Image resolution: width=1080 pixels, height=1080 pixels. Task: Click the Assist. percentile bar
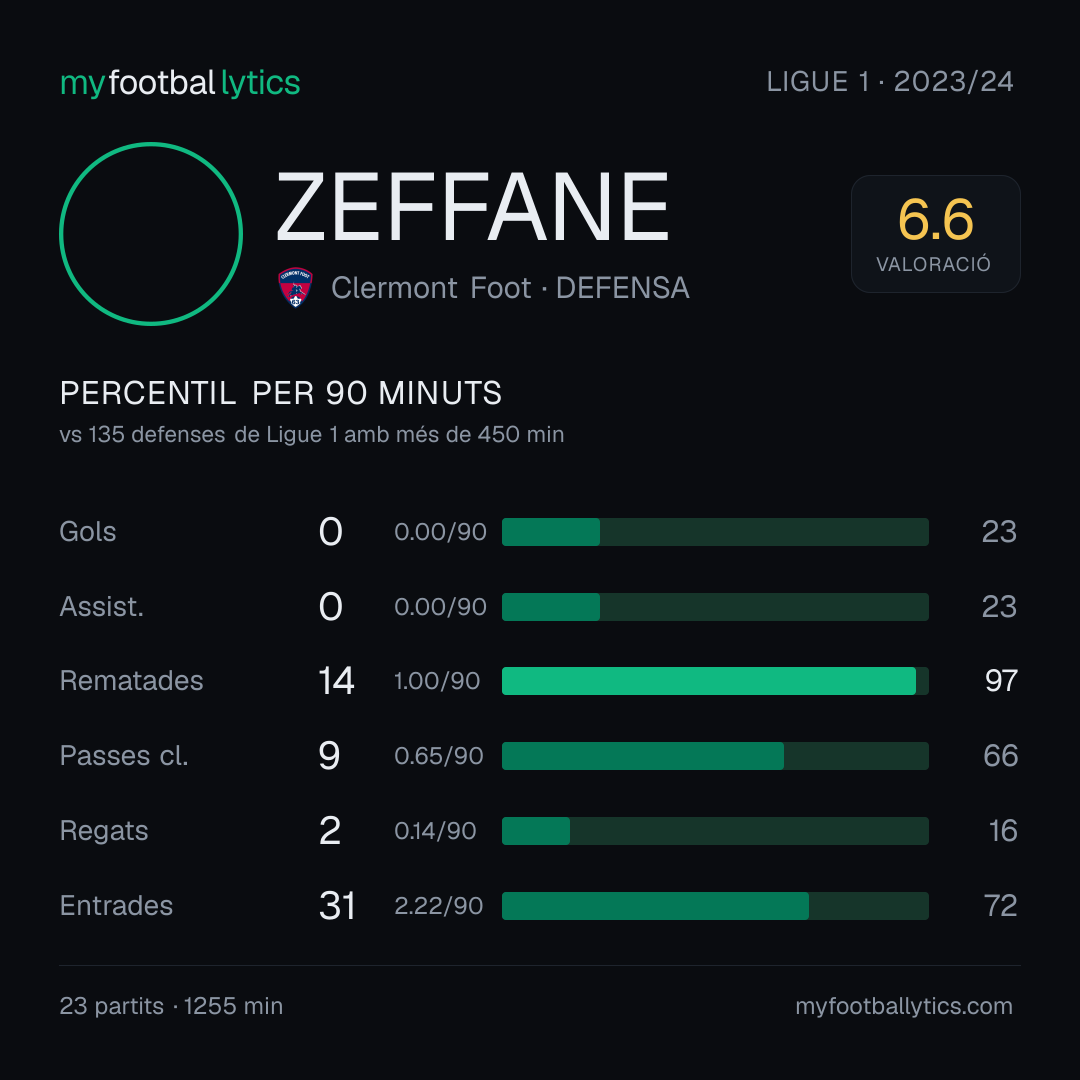click(715, 607)
